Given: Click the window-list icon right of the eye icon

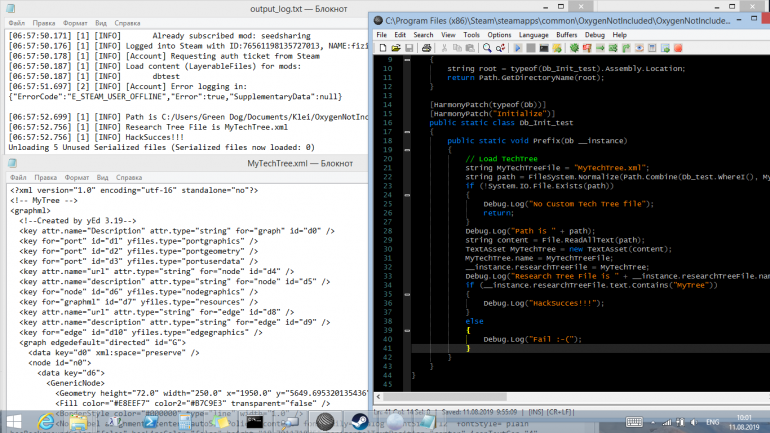Looking at the screenshot, I should pos(652,48).
